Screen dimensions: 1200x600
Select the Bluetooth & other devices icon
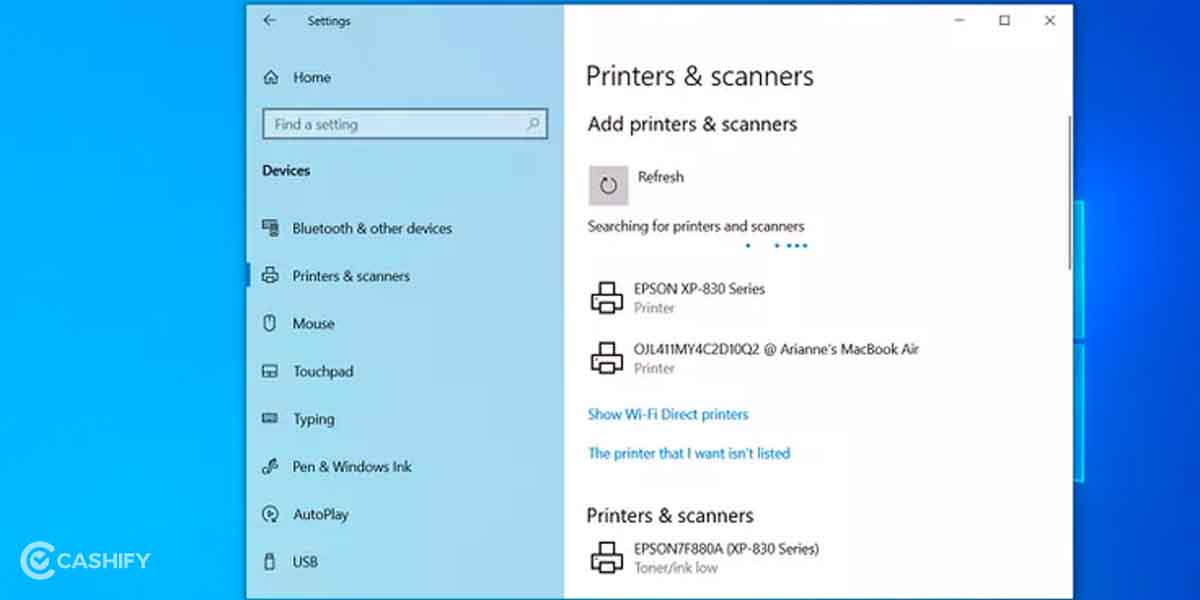click(x=270, y=228)
